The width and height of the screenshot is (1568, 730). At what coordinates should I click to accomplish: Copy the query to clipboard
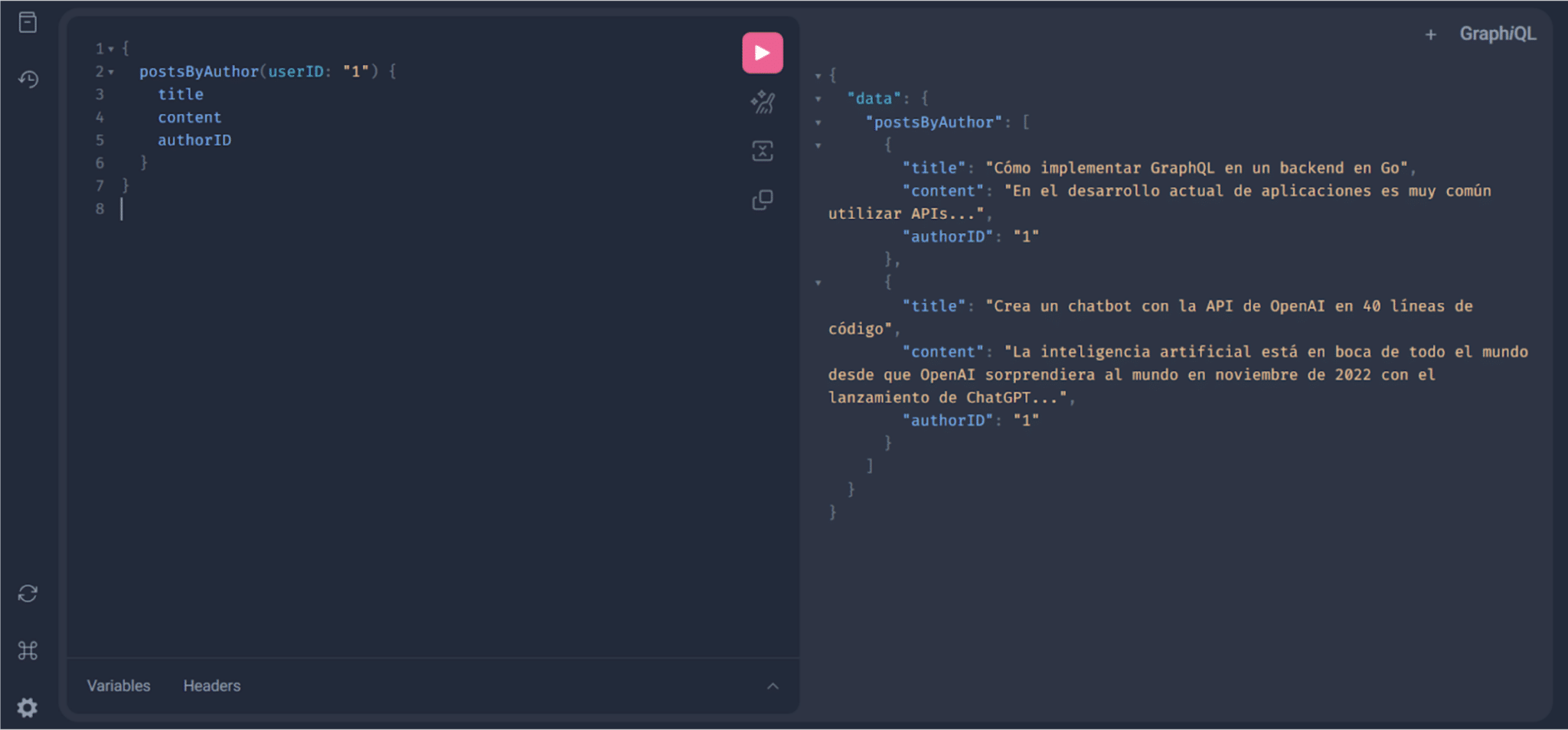pos(762,199)
